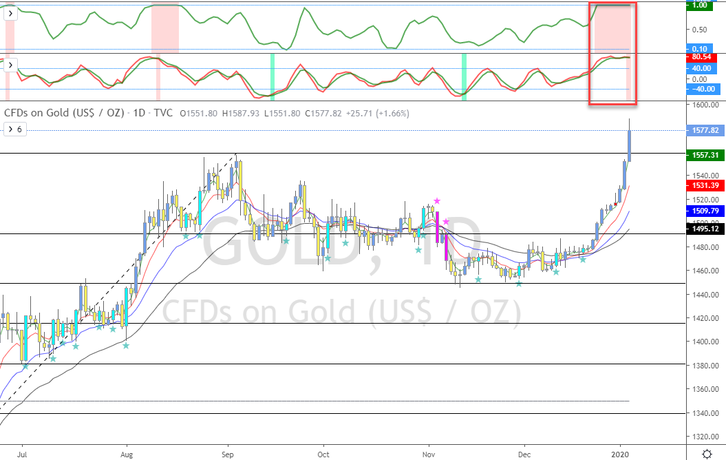Click the O1551.80 open value
The width and height of the screenshot is (726, 460).
coord(199,113)
